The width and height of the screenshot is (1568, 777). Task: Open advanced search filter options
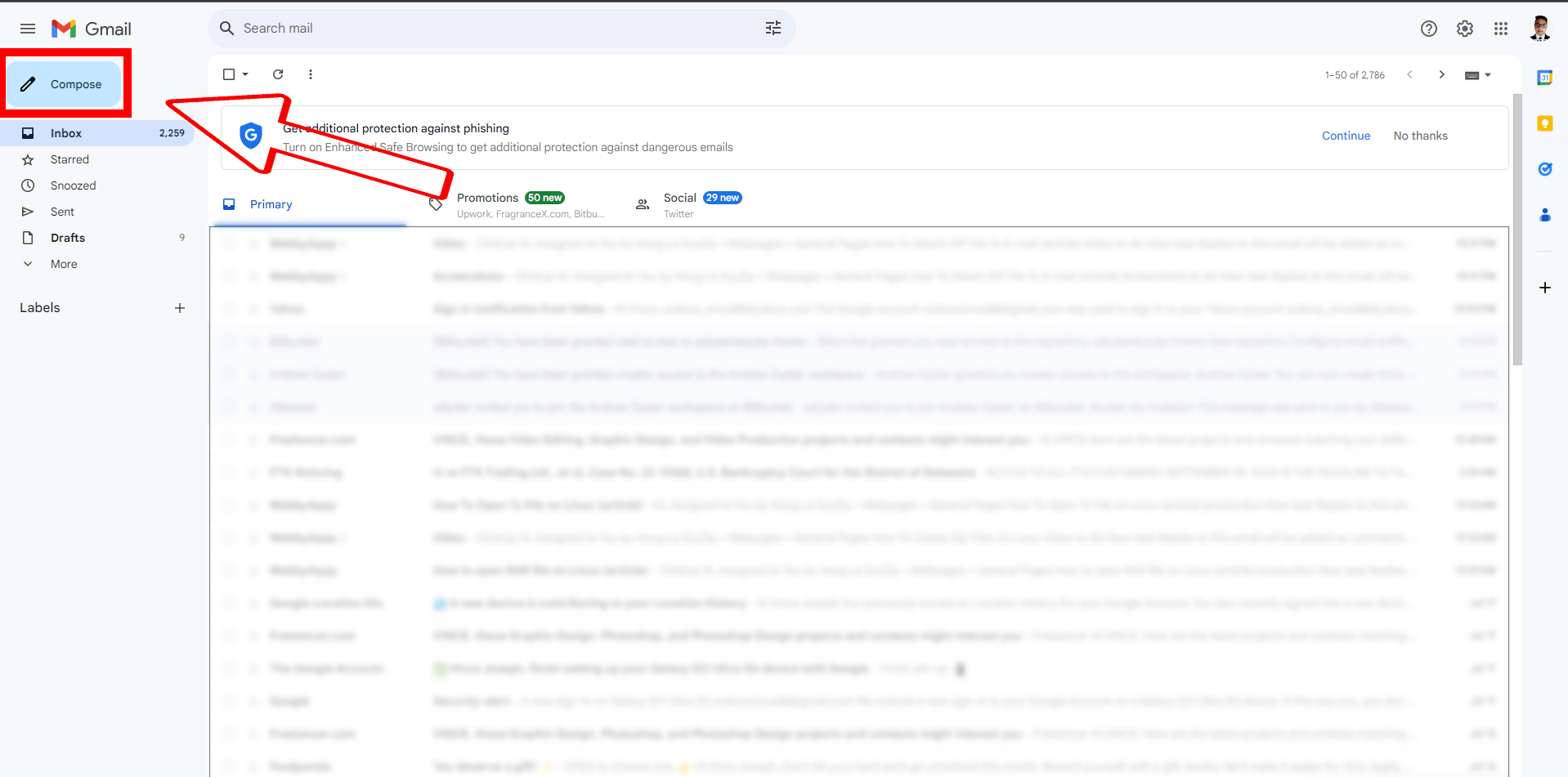[x=773, y=27]
